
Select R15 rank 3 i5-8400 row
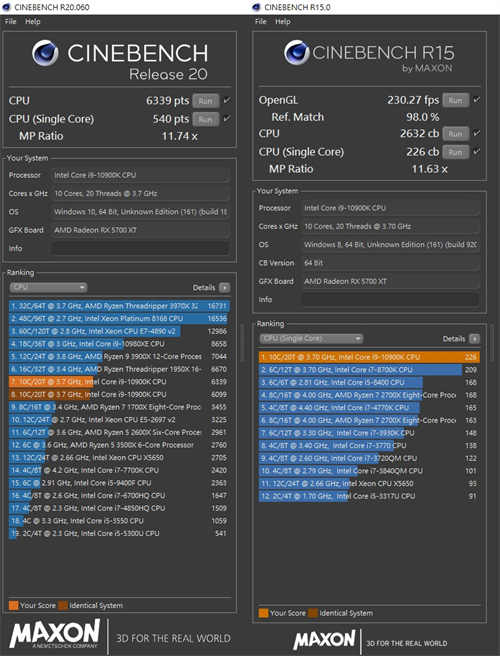(369, 382)
